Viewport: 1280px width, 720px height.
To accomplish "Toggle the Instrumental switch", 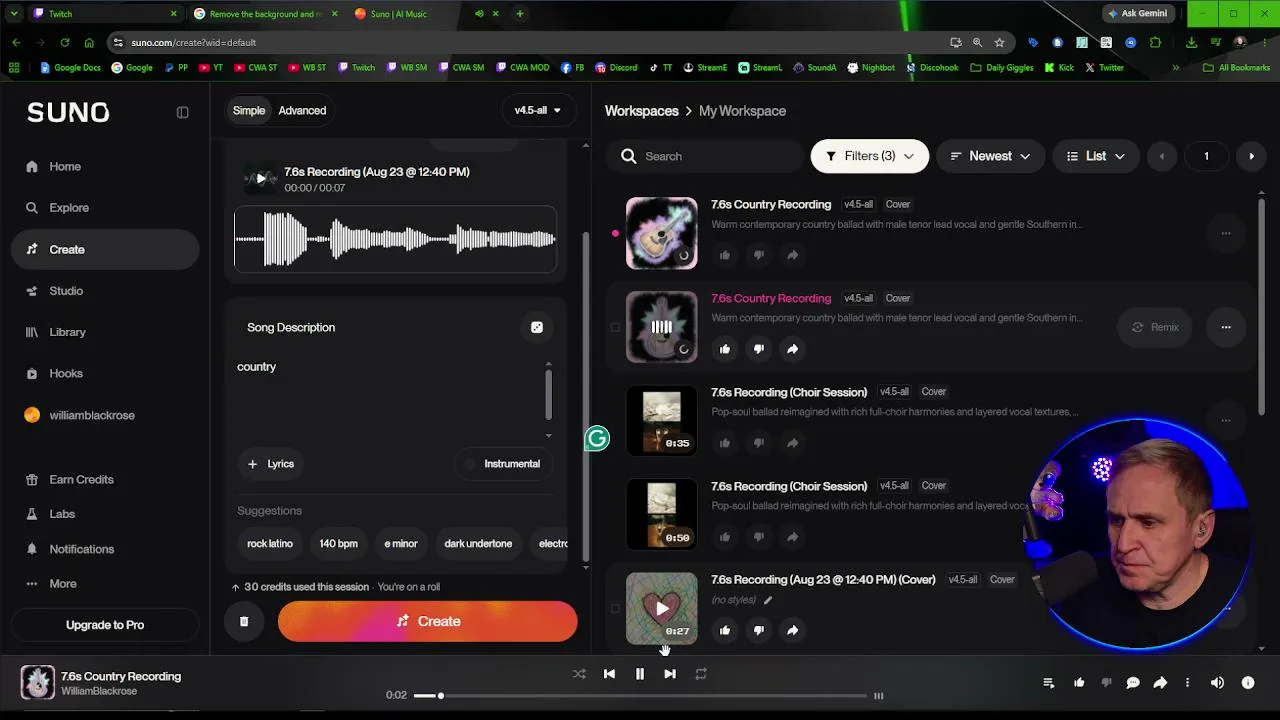I will (x=503, y=464).
